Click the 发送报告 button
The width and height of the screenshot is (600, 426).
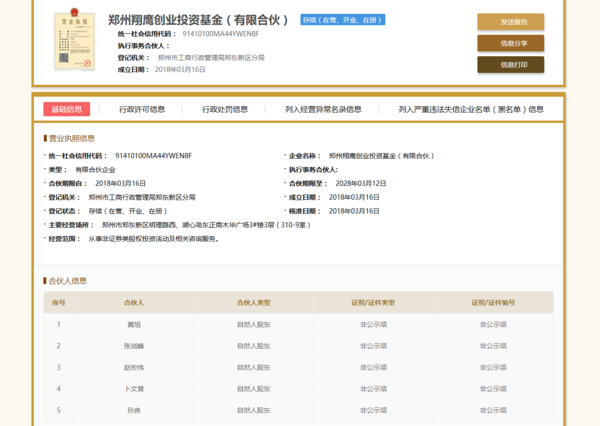pyautogui.click(x=510, y=21)
